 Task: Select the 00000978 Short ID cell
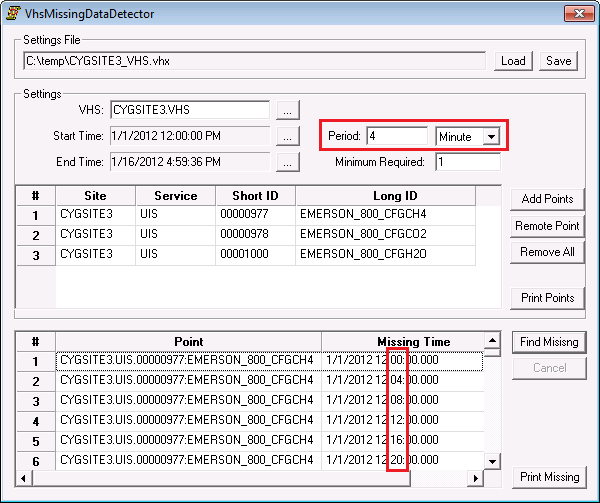coord(255,234)
